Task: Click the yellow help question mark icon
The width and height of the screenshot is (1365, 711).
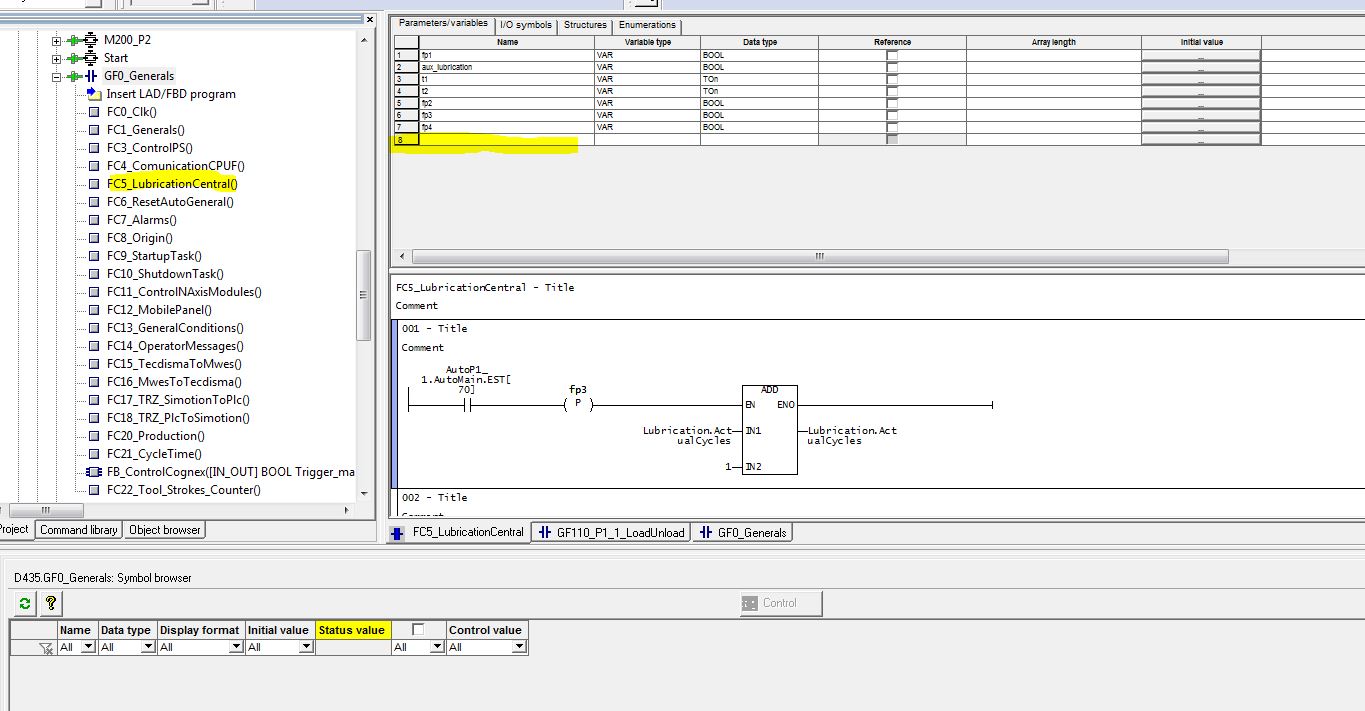Action: (51, 603)
